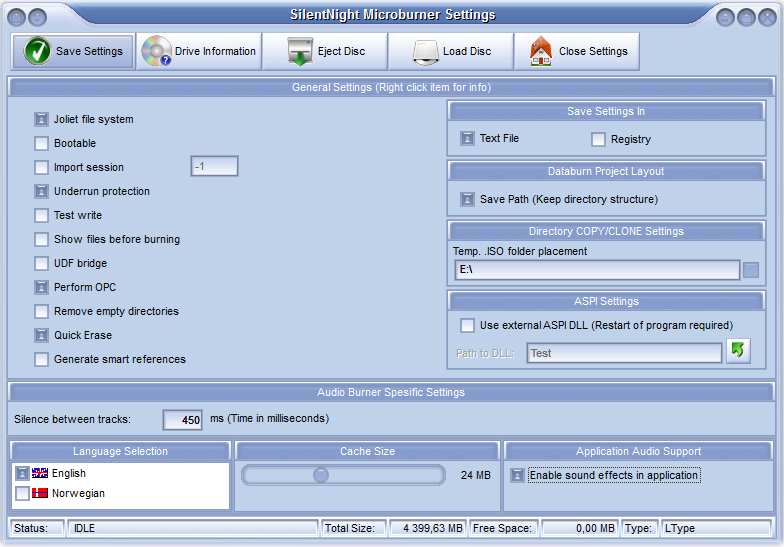Click the Close Settings house icon
Image resolution: width=784 pixels, height=547 pixels.
pos(541,51)
